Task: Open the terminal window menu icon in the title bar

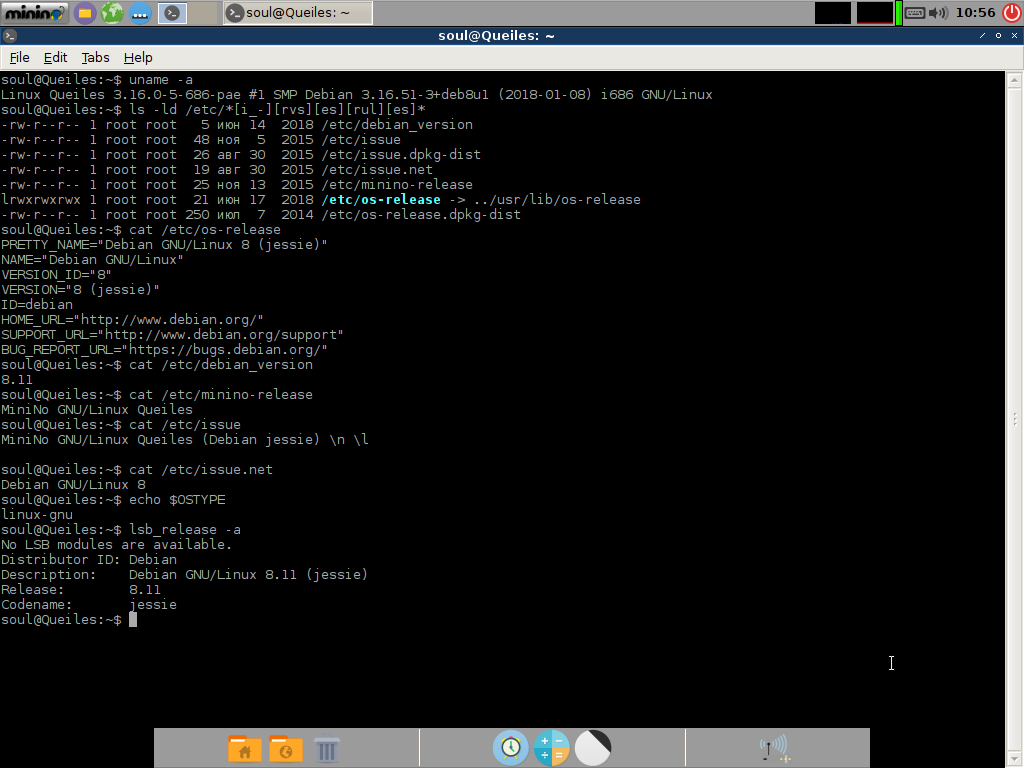Action: tap(9, 36)
